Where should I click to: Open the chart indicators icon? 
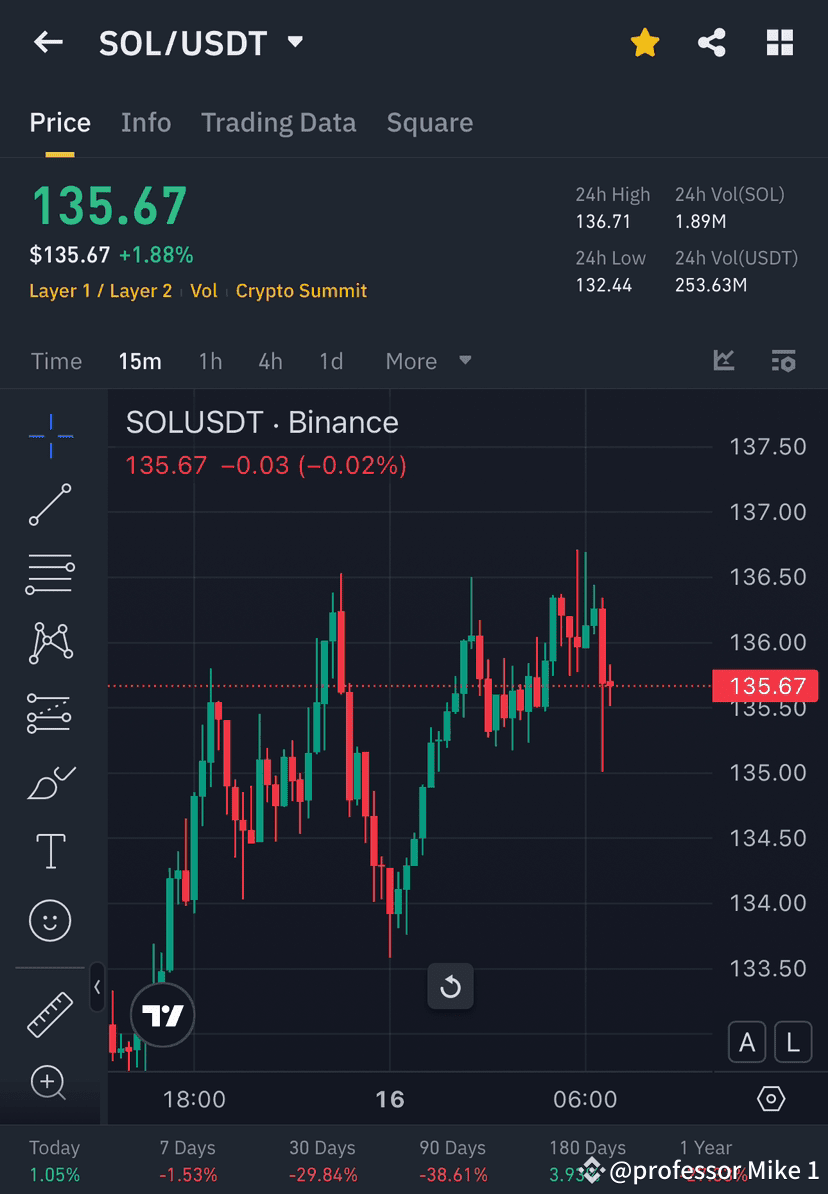tap(723, 361)
